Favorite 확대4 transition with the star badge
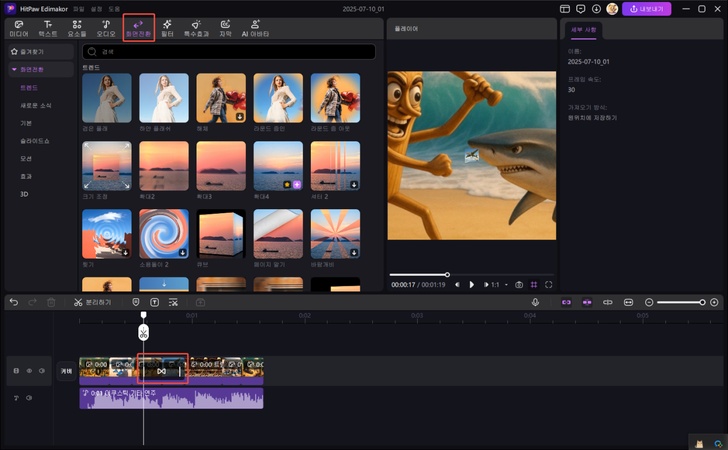Viewport: 728px width, 450px height. pyautogui.click(x=287, y=185)
